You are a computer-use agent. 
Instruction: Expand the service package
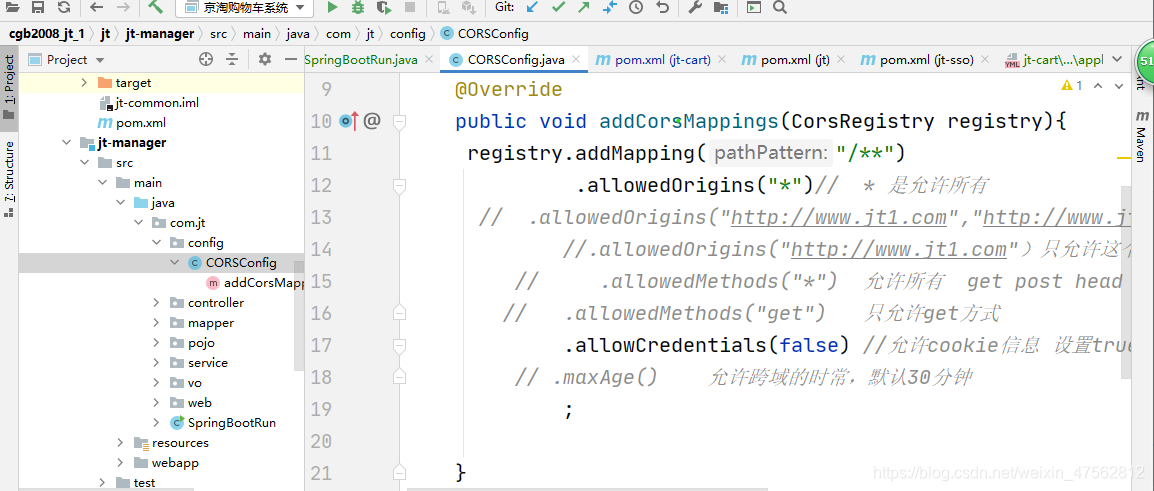[x=156, y=363]
